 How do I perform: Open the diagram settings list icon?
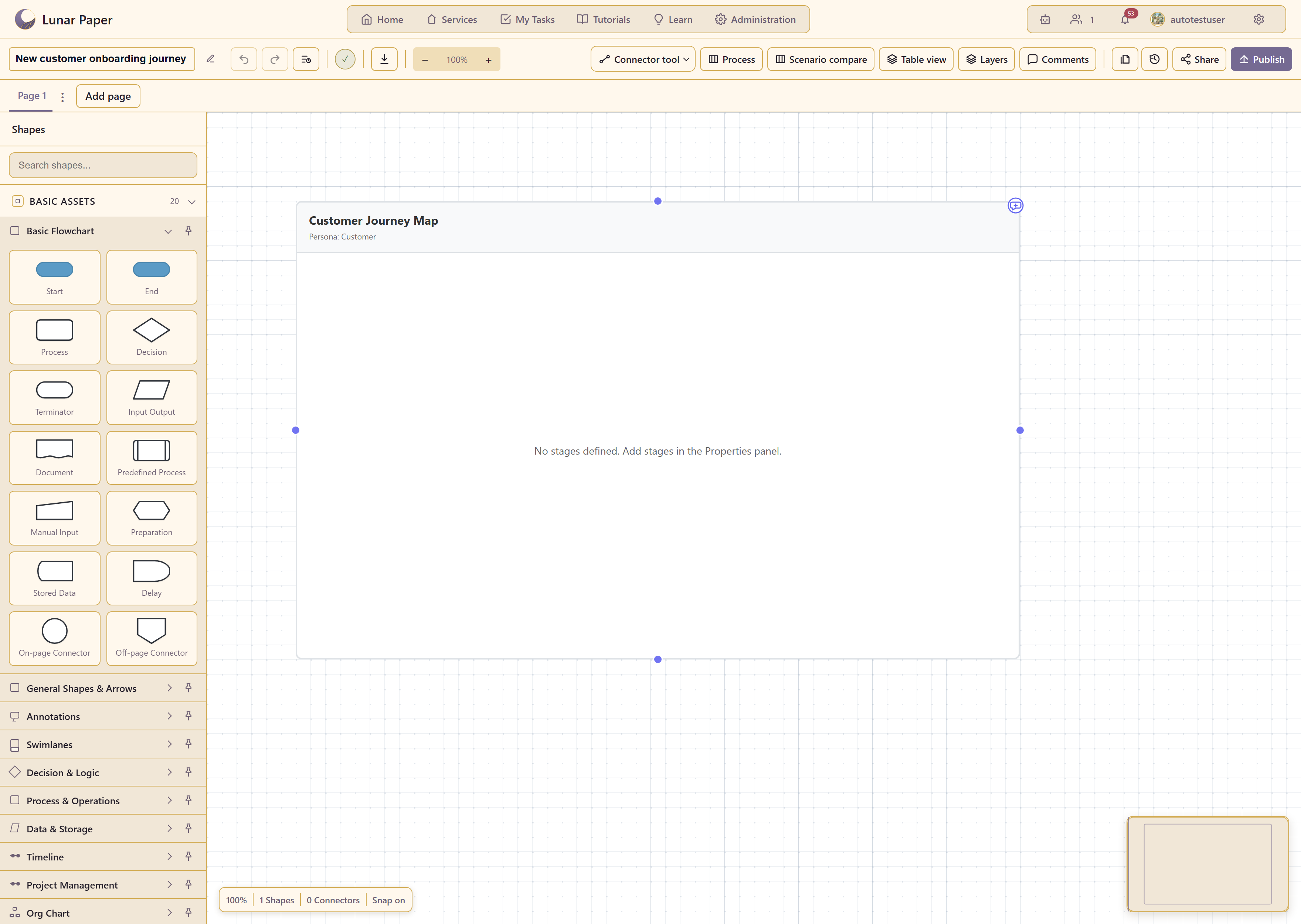tap(306, 59)
